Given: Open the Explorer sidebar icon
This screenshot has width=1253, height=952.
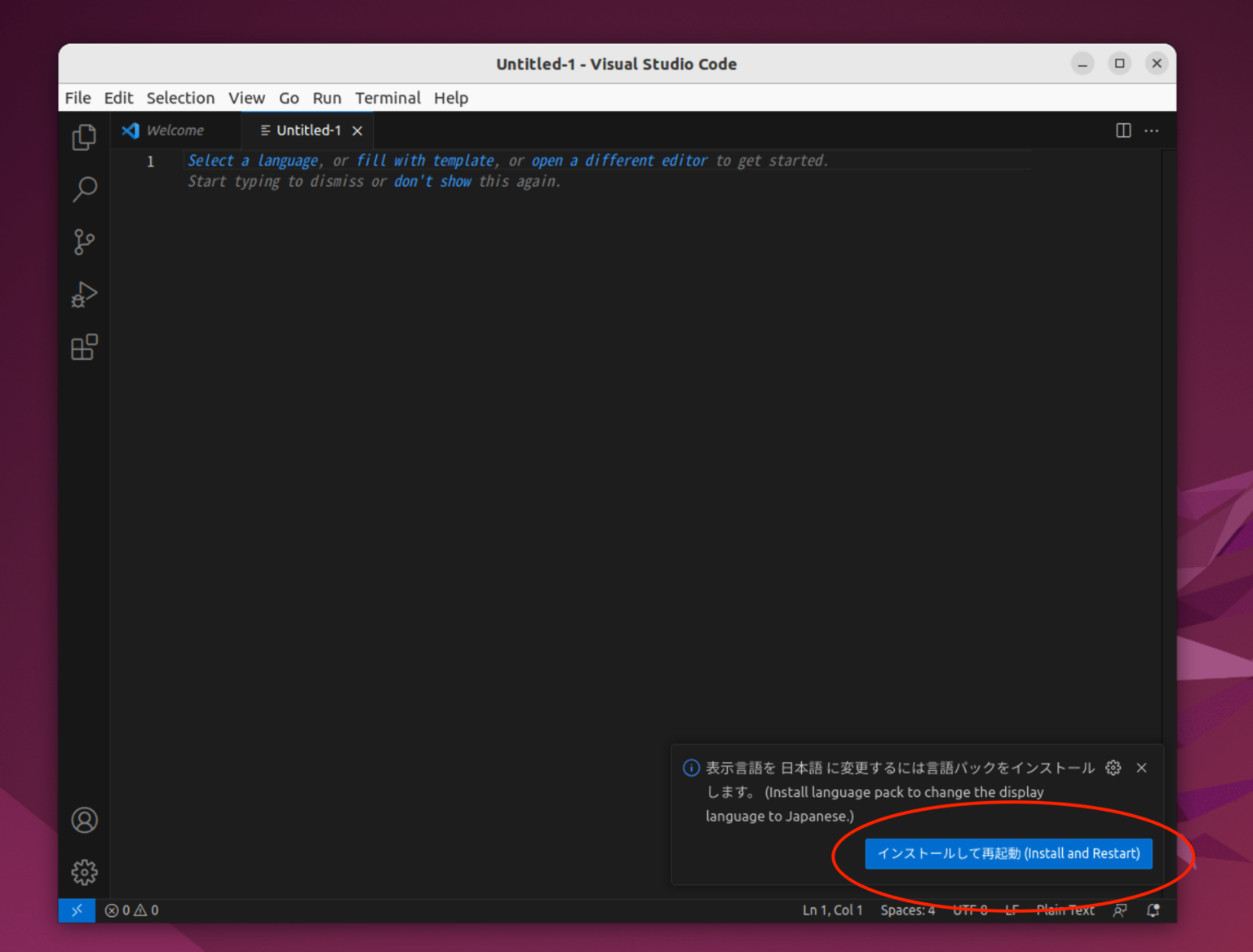Looking at the screenshot, I should click(84, 137).
